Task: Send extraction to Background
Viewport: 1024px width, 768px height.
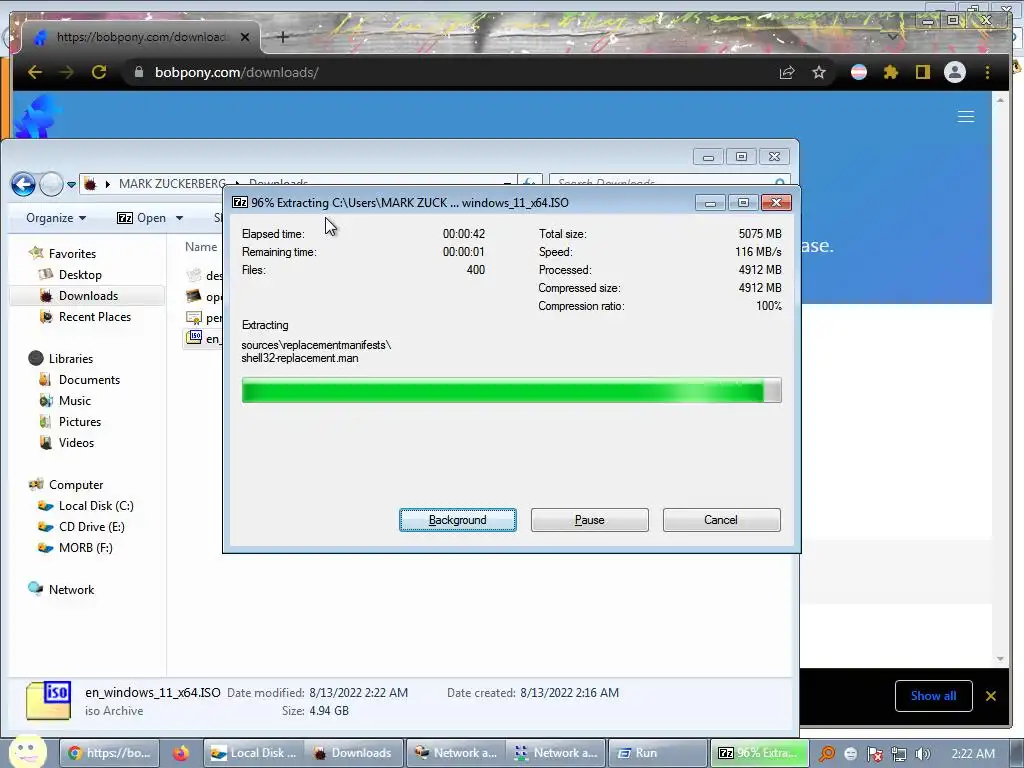Action: [457, 520]
